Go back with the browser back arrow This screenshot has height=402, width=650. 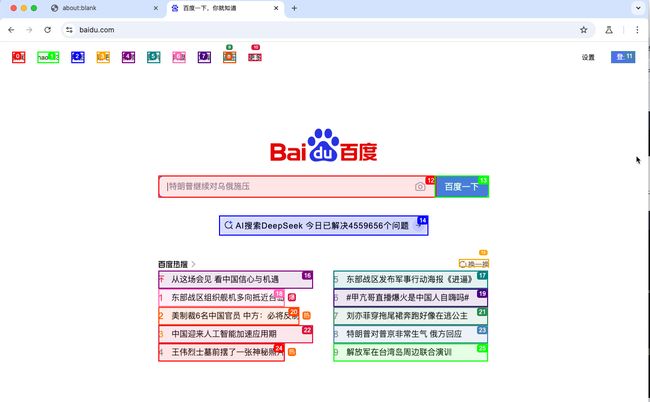[11, 30]
